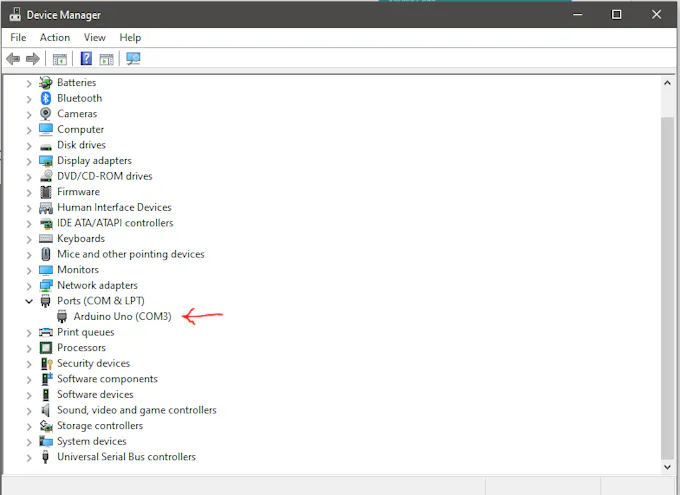Click the scrollbar up arrow
Viewport: 680px width, 495px height.
click(667, 83)
